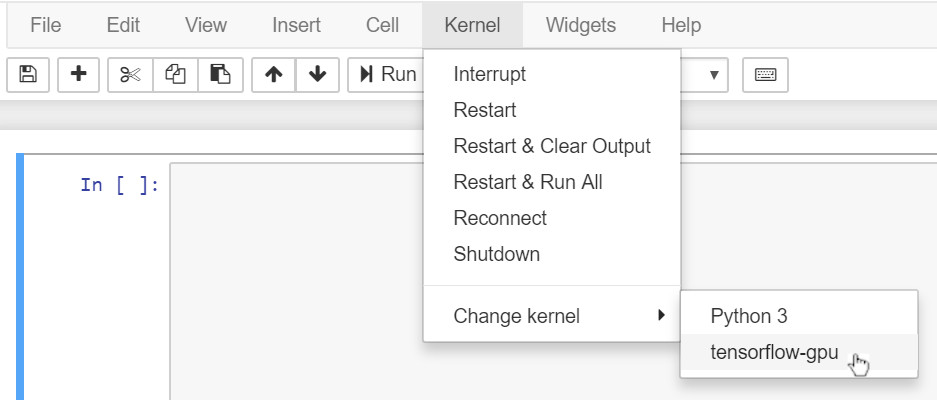Select Restart & Clear Output
This screenshot has height=400, width=937.
[x=552, y=146]
